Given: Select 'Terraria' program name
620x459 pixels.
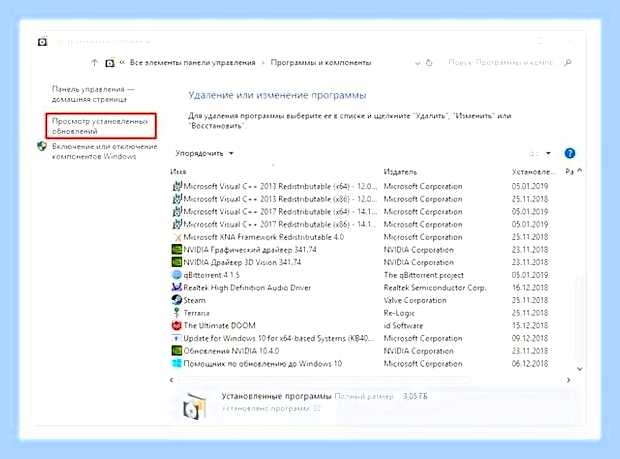Looking at the screenshot, I should point(197,313).
